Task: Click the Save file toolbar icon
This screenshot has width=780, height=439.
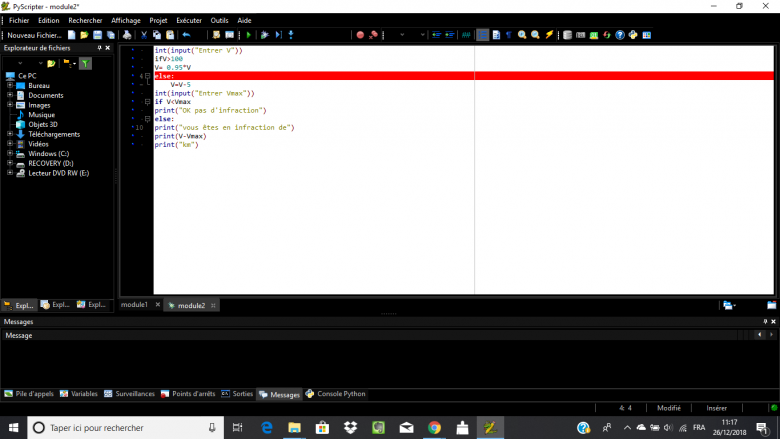Action: (x=97, y=35)
